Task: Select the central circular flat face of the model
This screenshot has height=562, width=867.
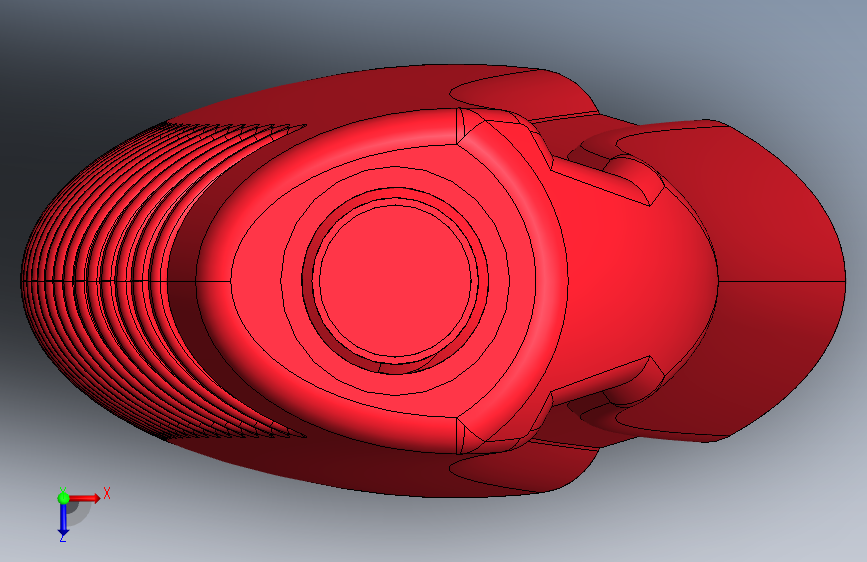Action: (395, 281)
